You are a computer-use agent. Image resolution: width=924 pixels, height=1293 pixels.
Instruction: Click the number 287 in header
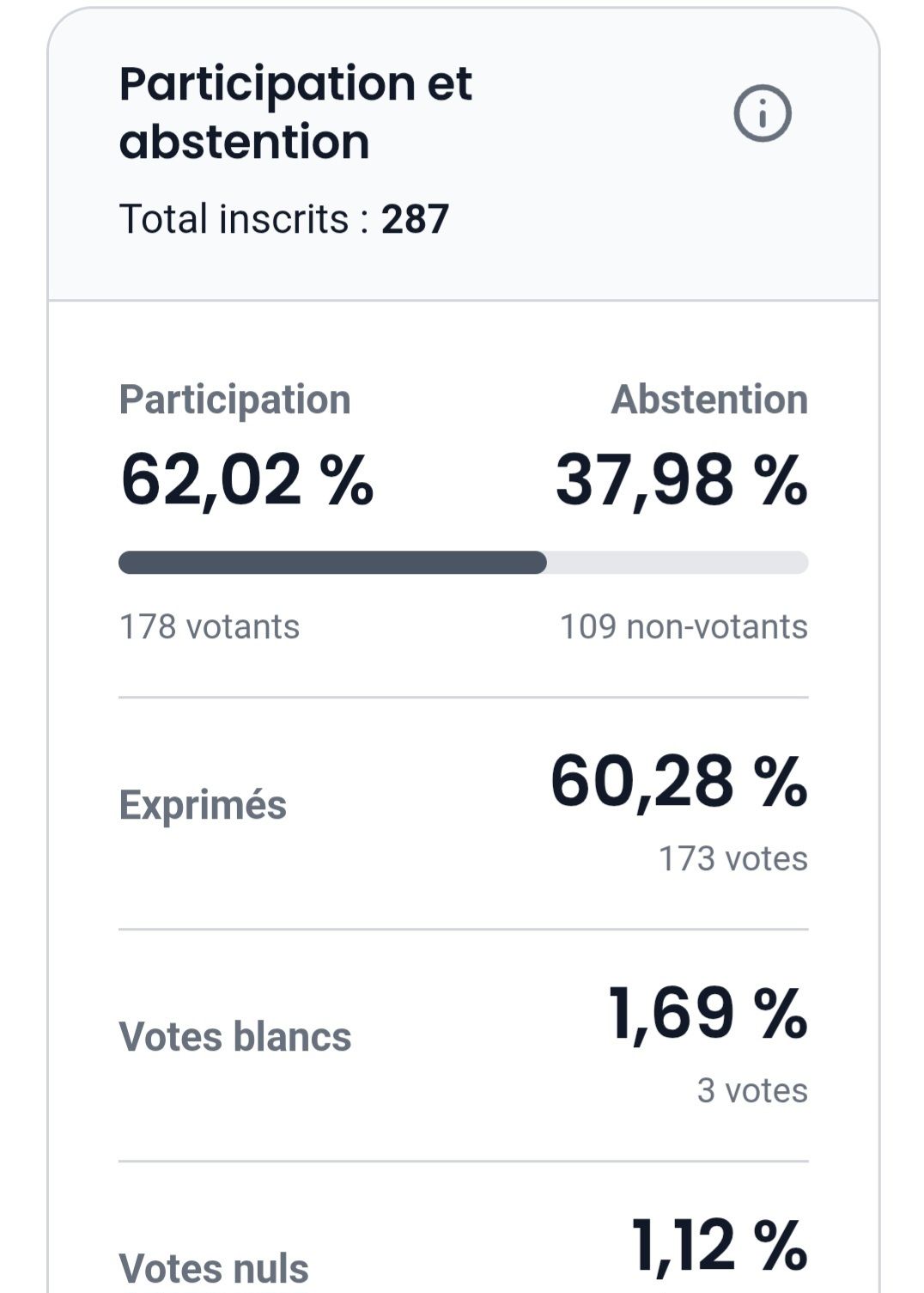tap(415, 219)
